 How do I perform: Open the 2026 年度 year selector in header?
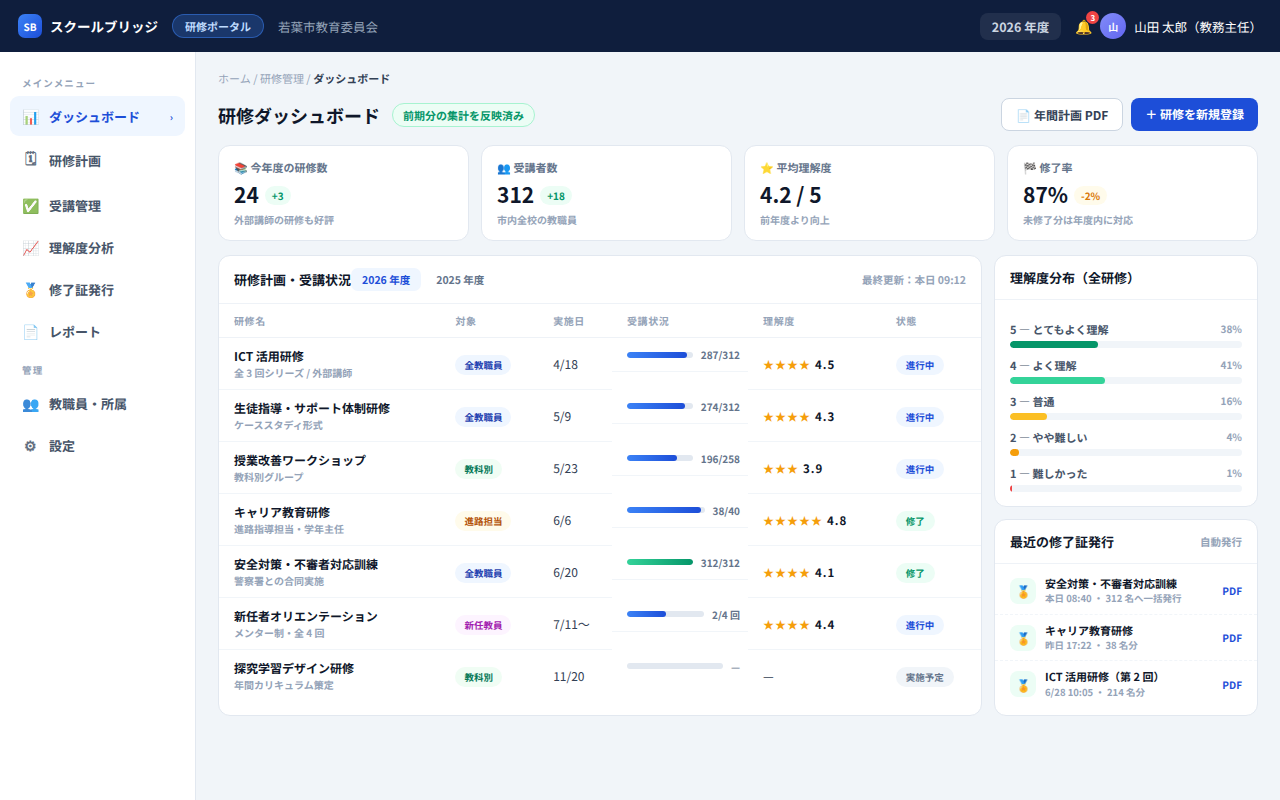pyautogui.click(x=1020, y=27)
